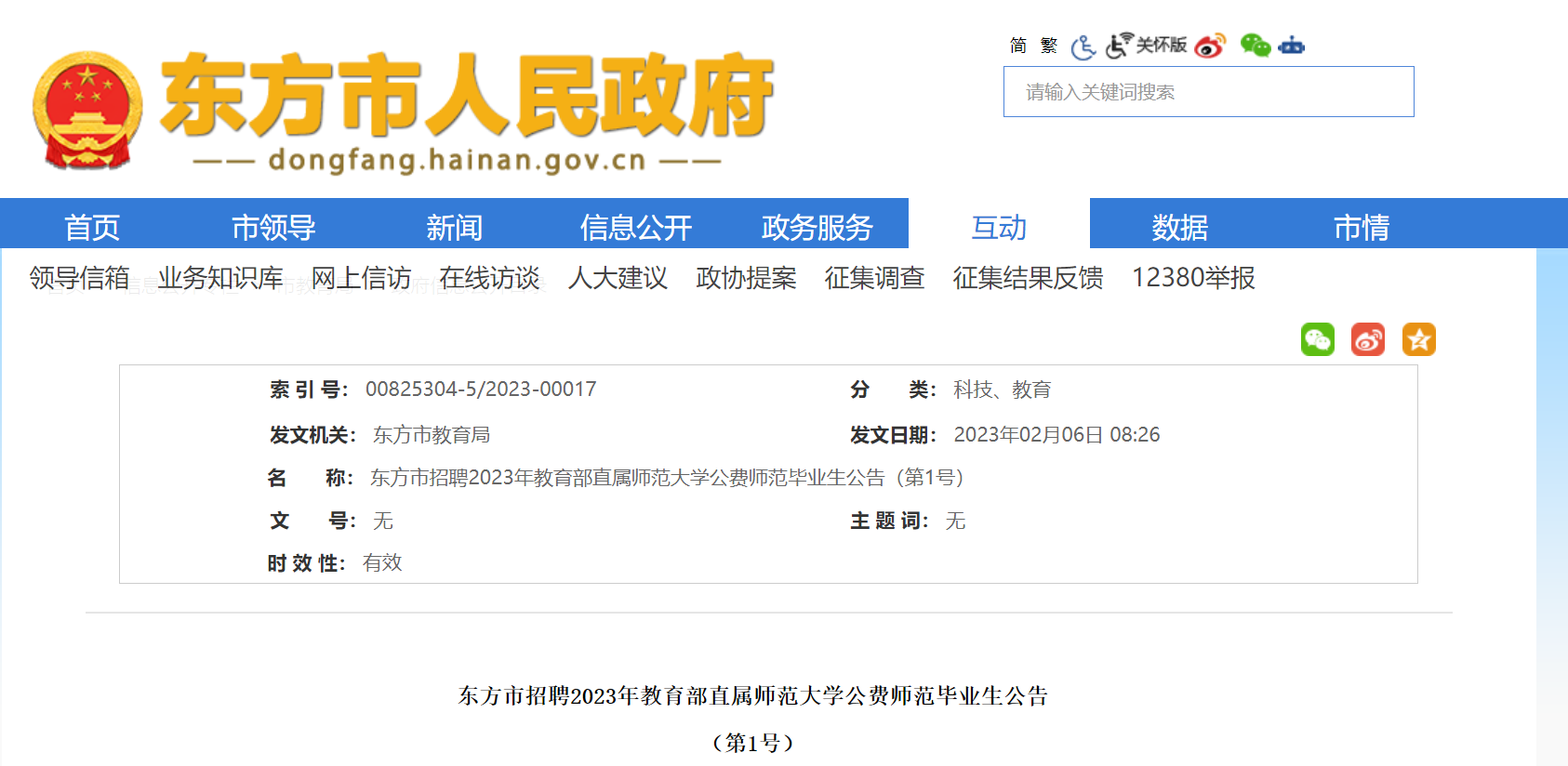Share the article via green WeChat button
The height and width of the screenshot is (766, 1568).
pyautogui.click(x=1318, y=339)
